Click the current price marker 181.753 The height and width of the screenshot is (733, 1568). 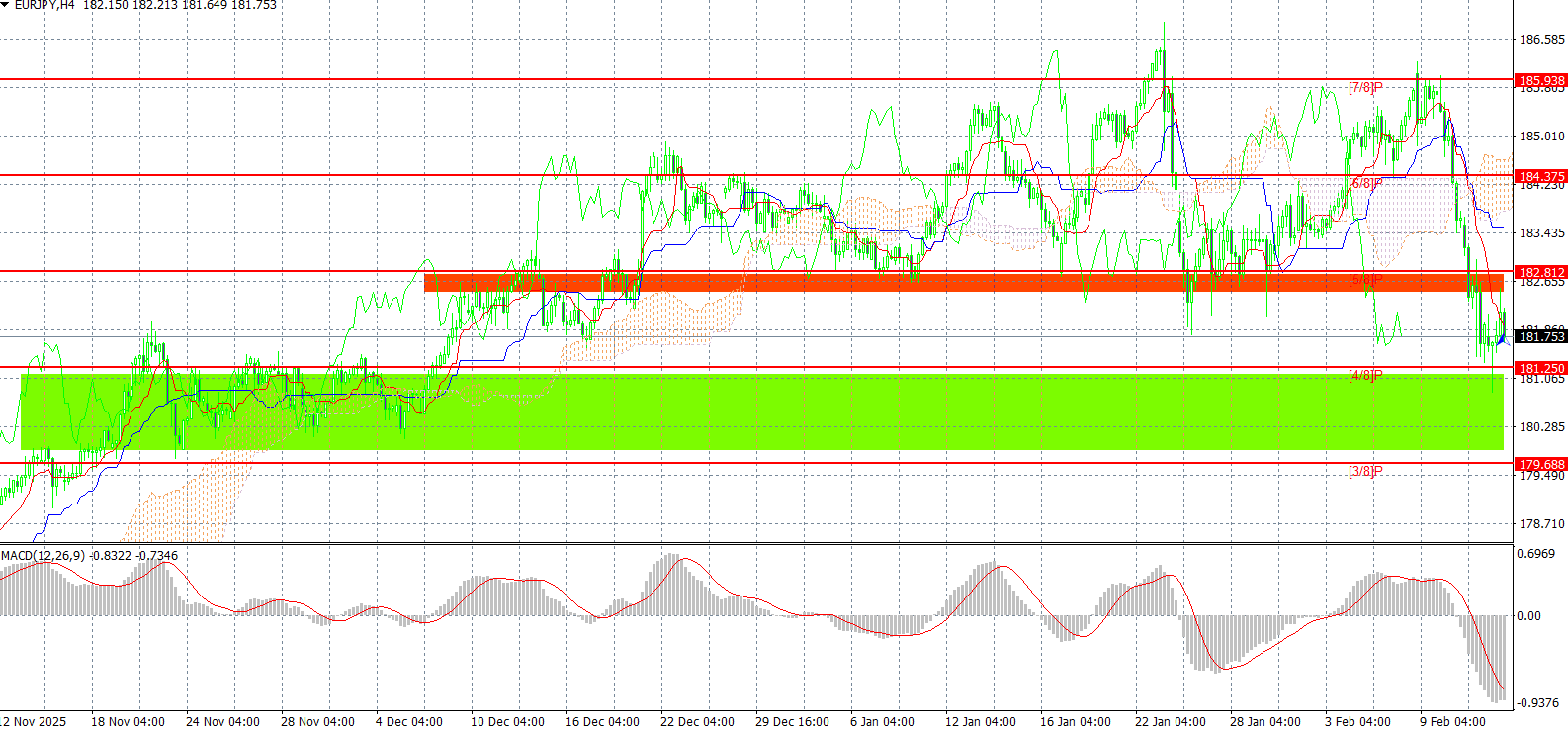click(x=1541, y=337)
